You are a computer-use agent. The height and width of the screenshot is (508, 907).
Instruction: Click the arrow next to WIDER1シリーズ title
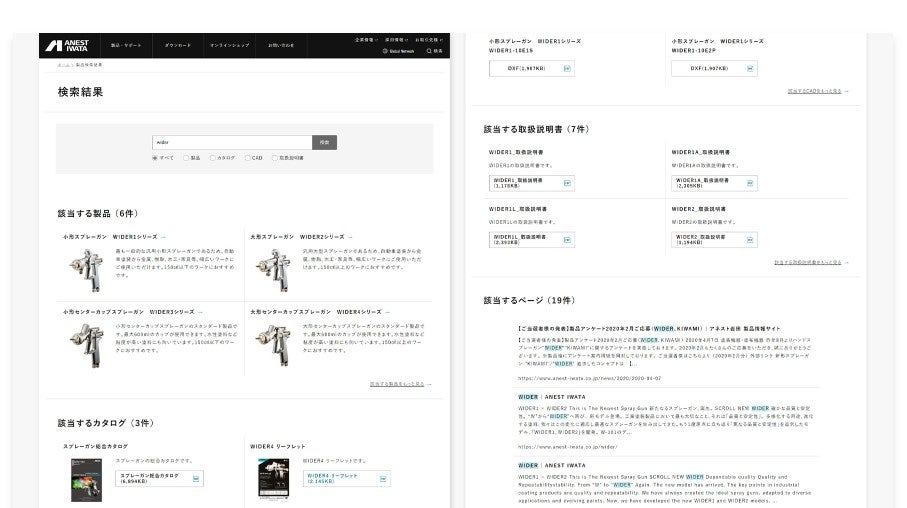point(163,237)
